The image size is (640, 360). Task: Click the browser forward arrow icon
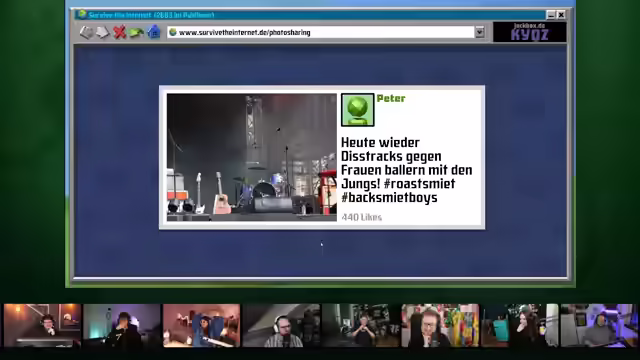(x=102, y=32)
